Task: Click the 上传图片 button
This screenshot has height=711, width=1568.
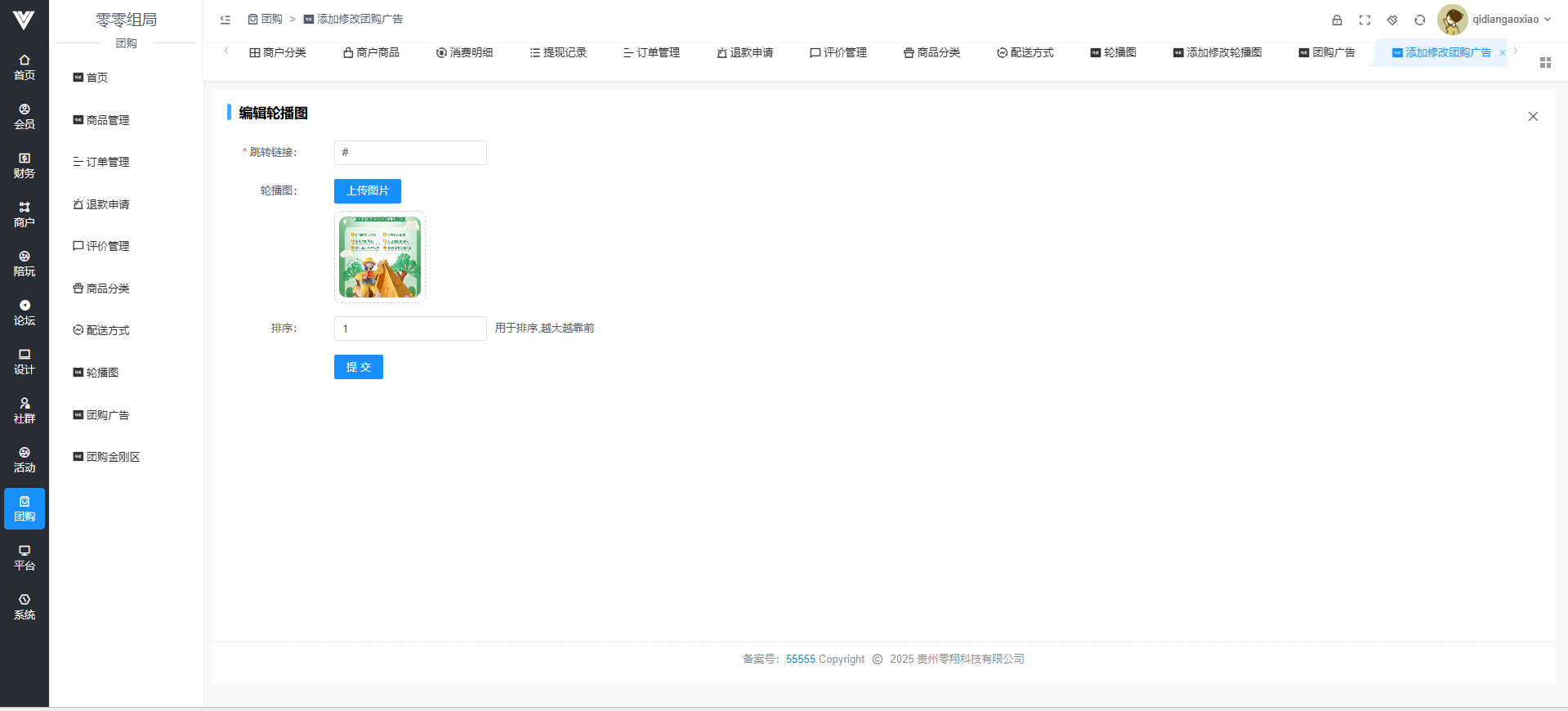Action: click(x=367, y=190)
